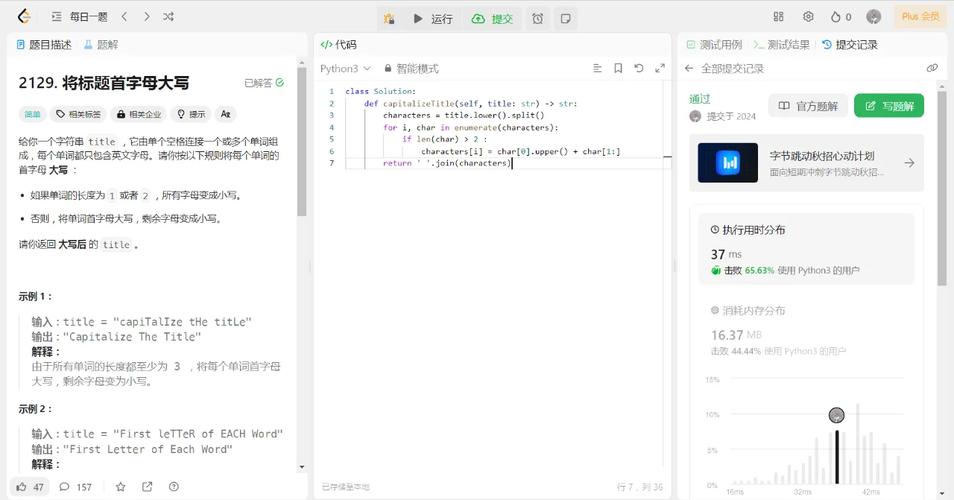Open settings gear icon
Screen dimensions: 954x500
(808, 17)
